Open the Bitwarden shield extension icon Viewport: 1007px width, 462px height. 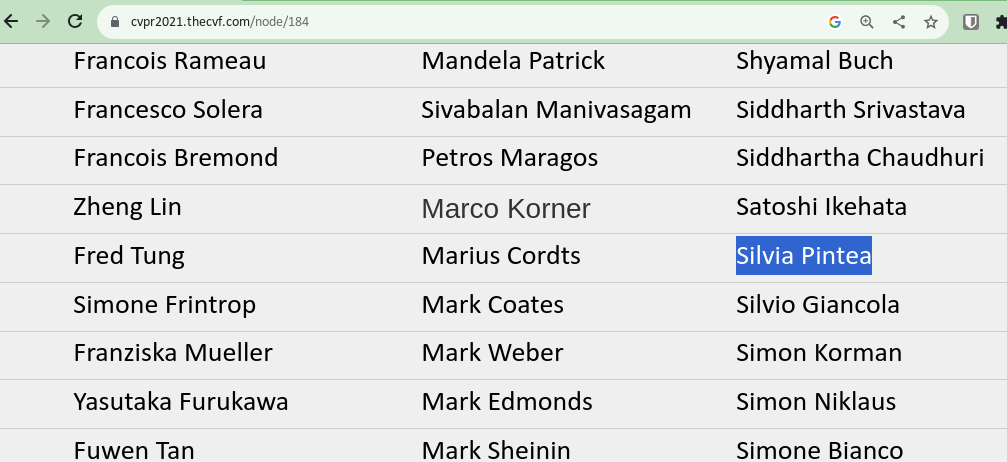tap(970, 22)
